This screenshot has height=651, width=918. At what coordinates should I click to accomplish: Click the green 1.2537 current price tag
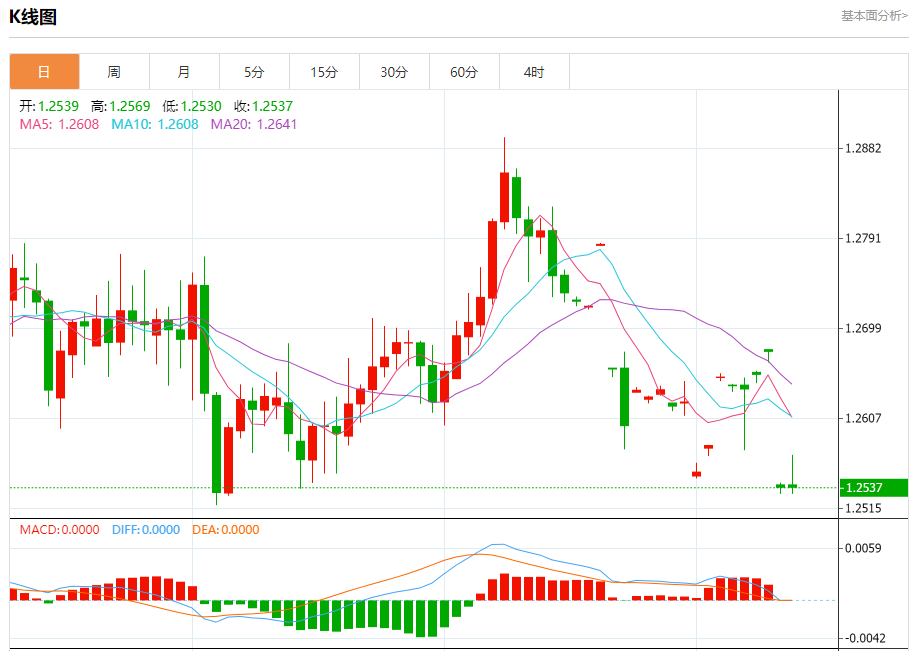(874, 488)
